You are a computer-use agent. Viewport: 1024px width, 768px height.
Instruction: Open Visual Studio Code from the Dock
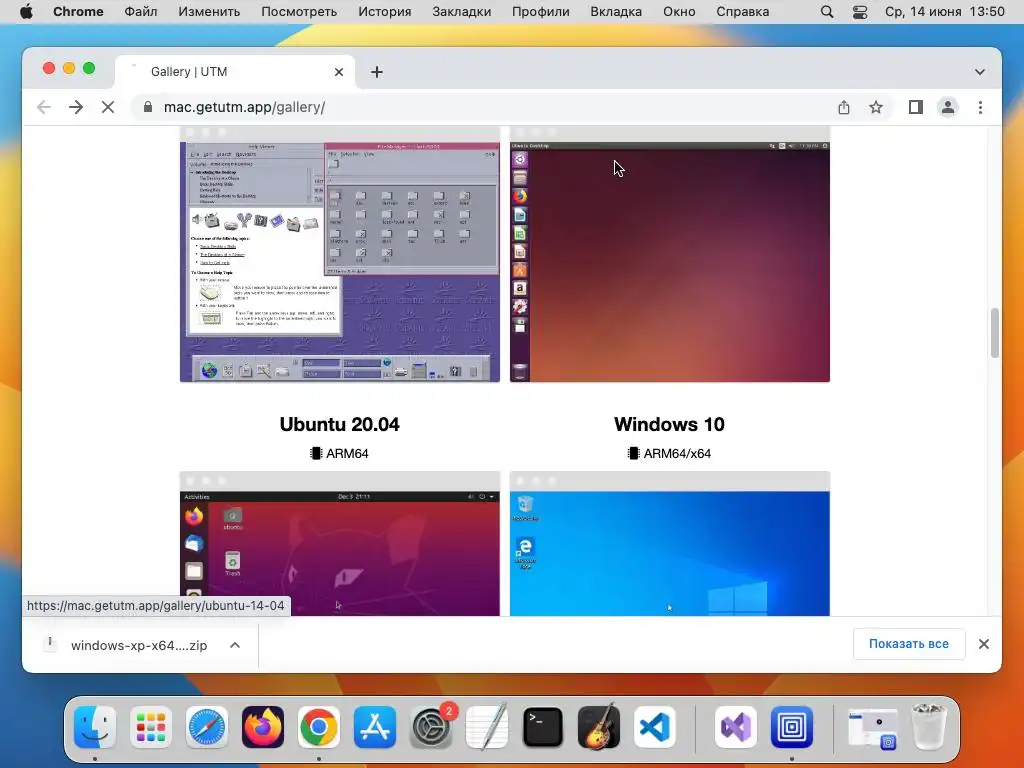[x=654, y=727]
